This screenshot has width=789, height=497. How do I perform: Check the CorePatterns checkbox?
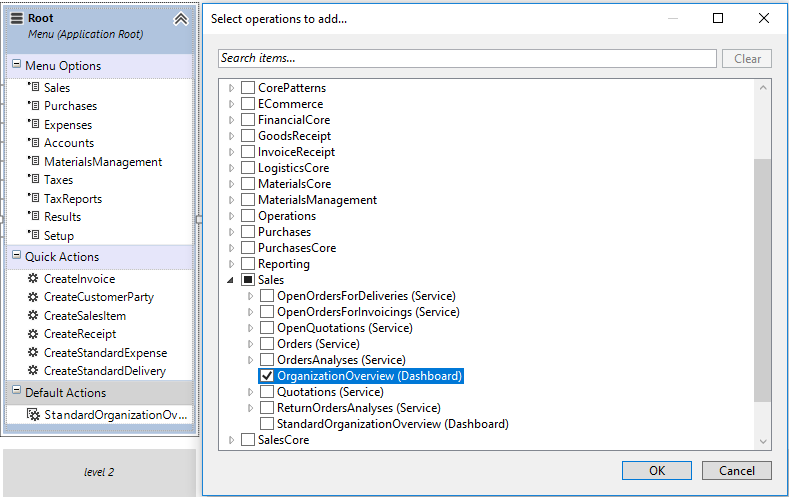(x=248, y=88)
